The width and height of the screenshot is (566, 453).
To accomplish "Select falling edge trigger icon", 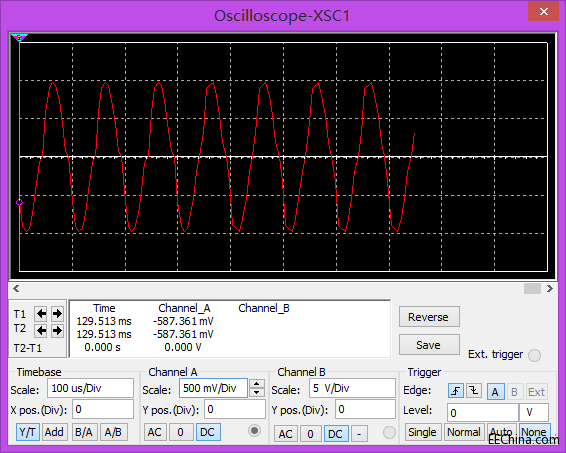I will tap(474, 391).
